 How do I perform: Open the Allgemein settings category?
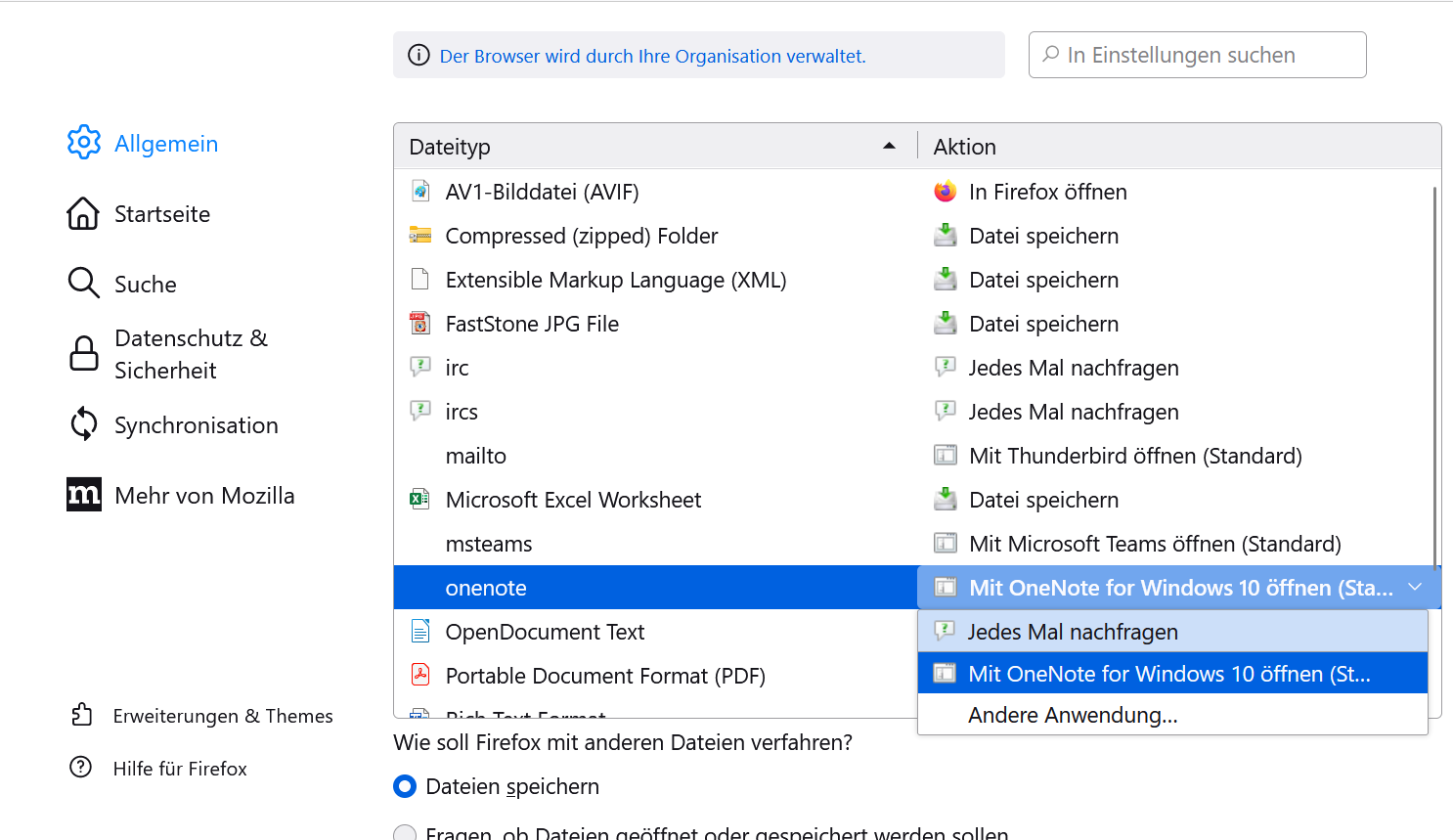click(x=166, y=143)
